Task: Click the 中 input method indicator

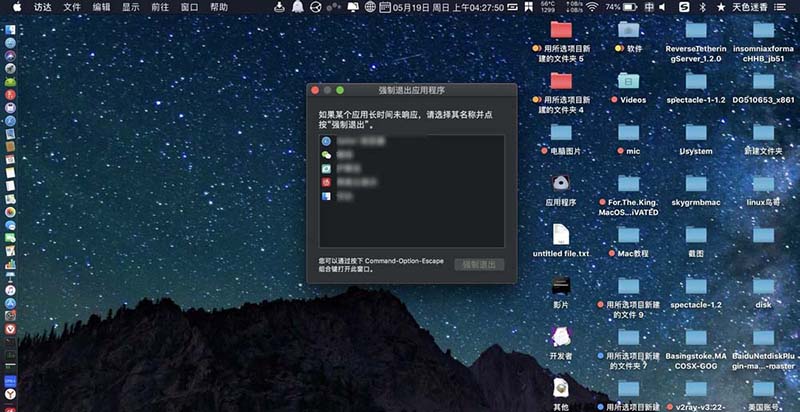Action: click(649, 7)
